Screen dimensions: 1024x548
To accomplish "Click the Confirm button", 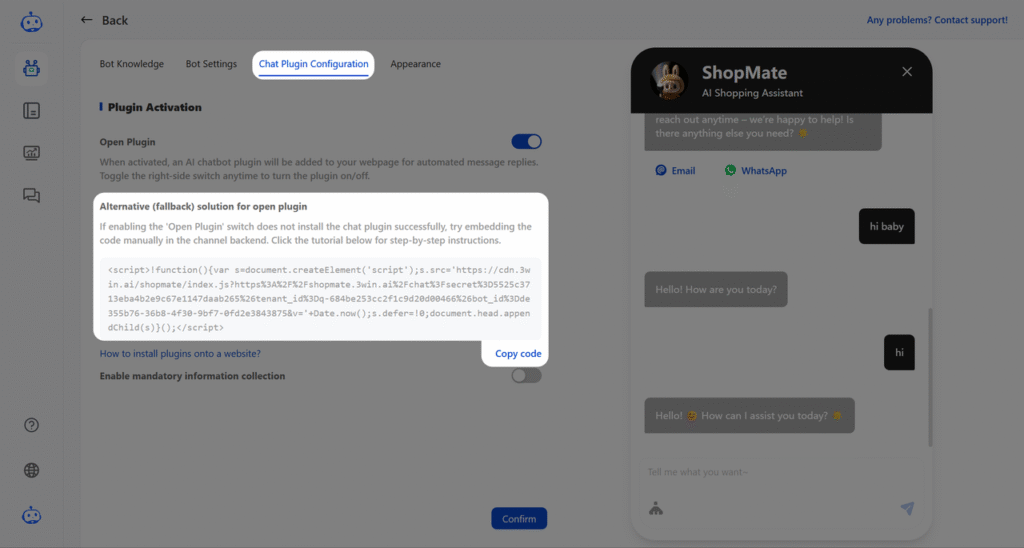I will pos(519,519).
